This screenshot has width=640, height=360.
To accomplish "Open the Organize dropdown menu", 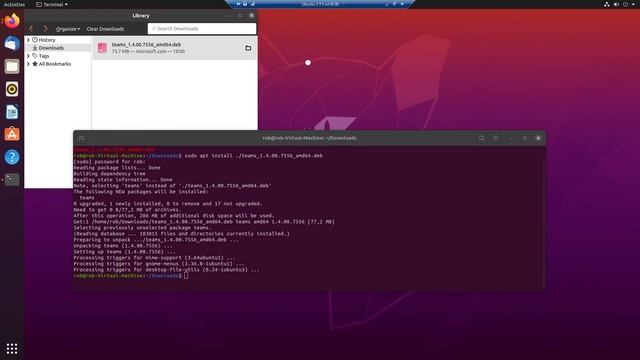I will [x=68, y=29].
